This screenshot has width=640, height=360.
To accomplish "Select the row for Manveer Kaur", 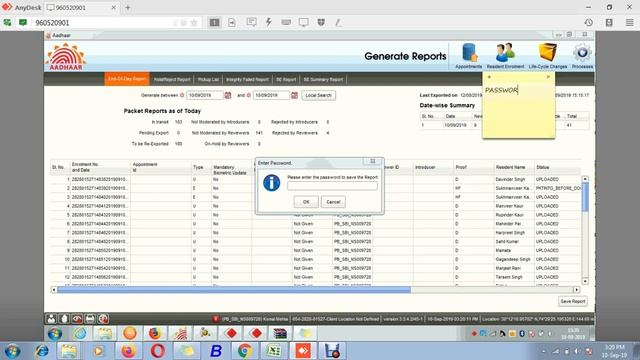I will (315, 206).
